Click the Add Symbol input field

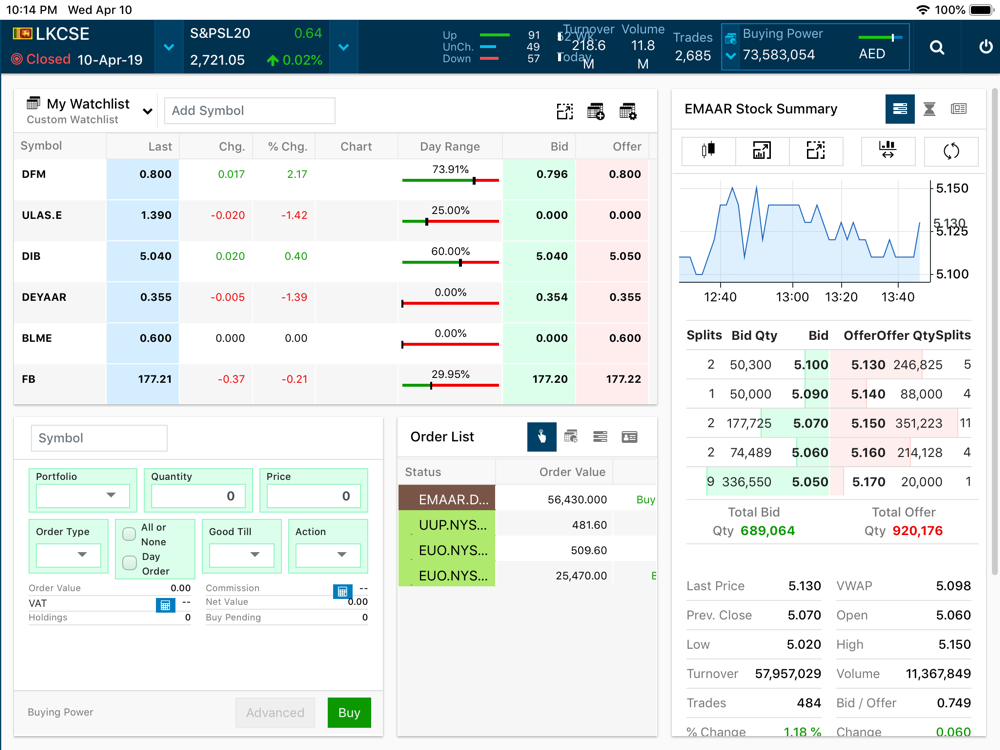pyautogui.click(x=249, y=110)
